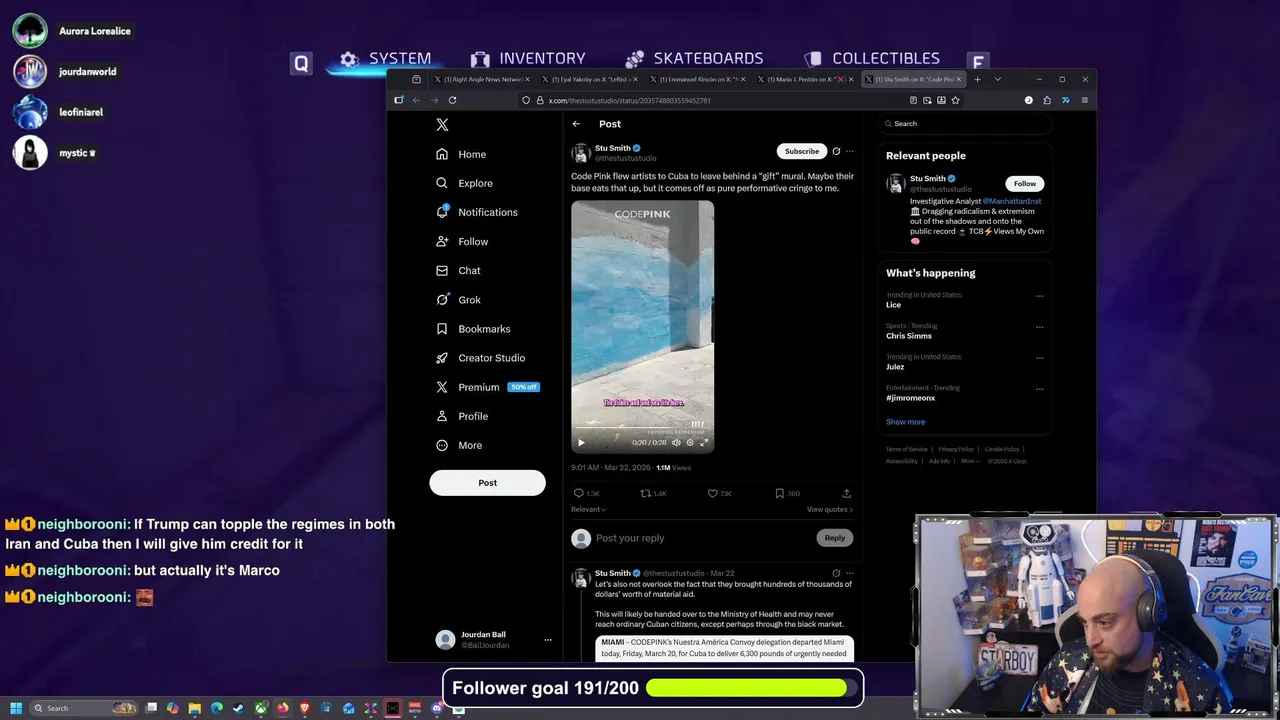Open browser hamburger application menu
The width and height of the screenshot is (1280, 720).
(1084, 100)
